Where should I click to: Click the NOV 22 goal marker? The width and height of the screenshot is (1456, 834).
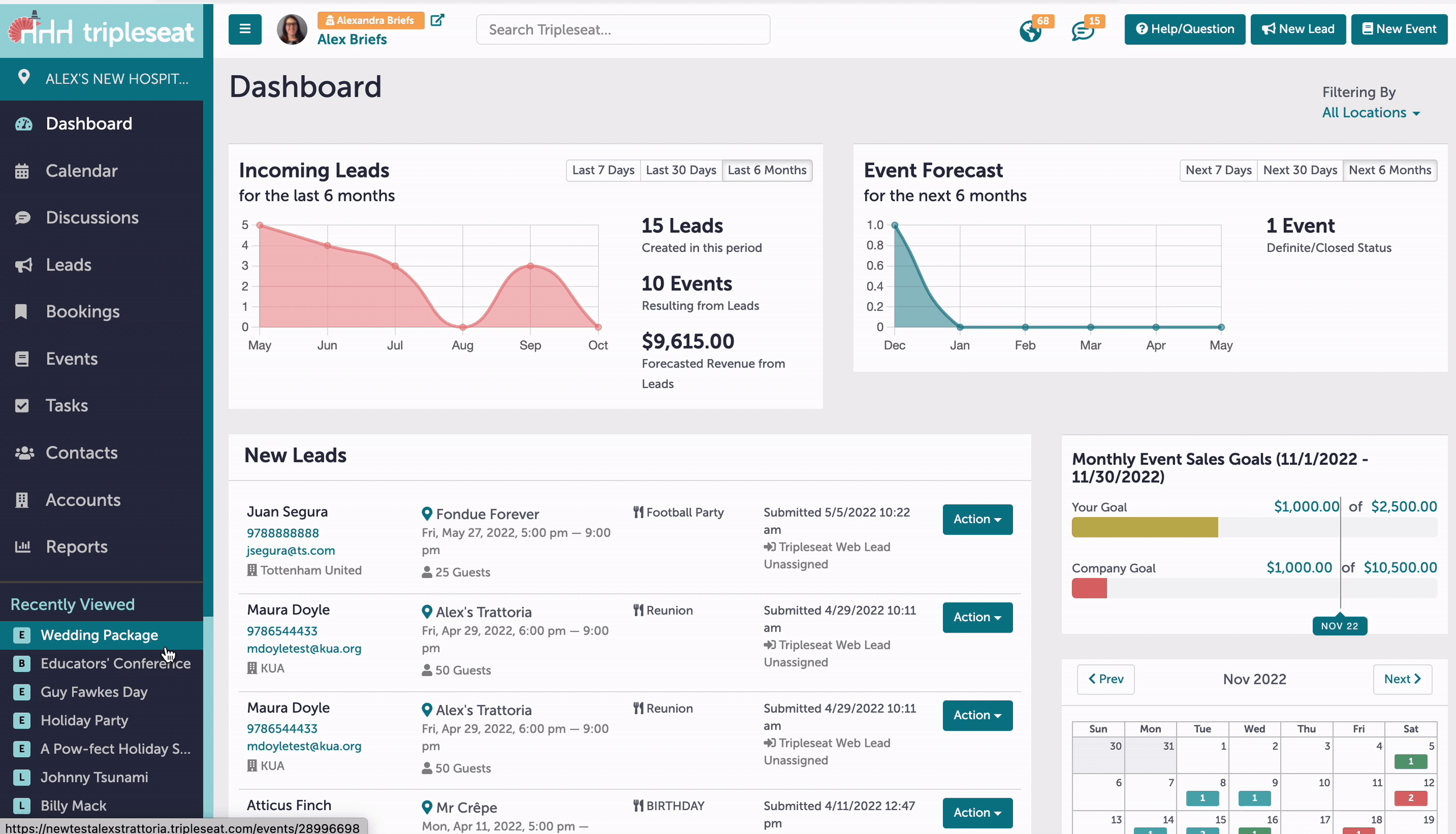pyautogui.click(x=1339, y=626)
